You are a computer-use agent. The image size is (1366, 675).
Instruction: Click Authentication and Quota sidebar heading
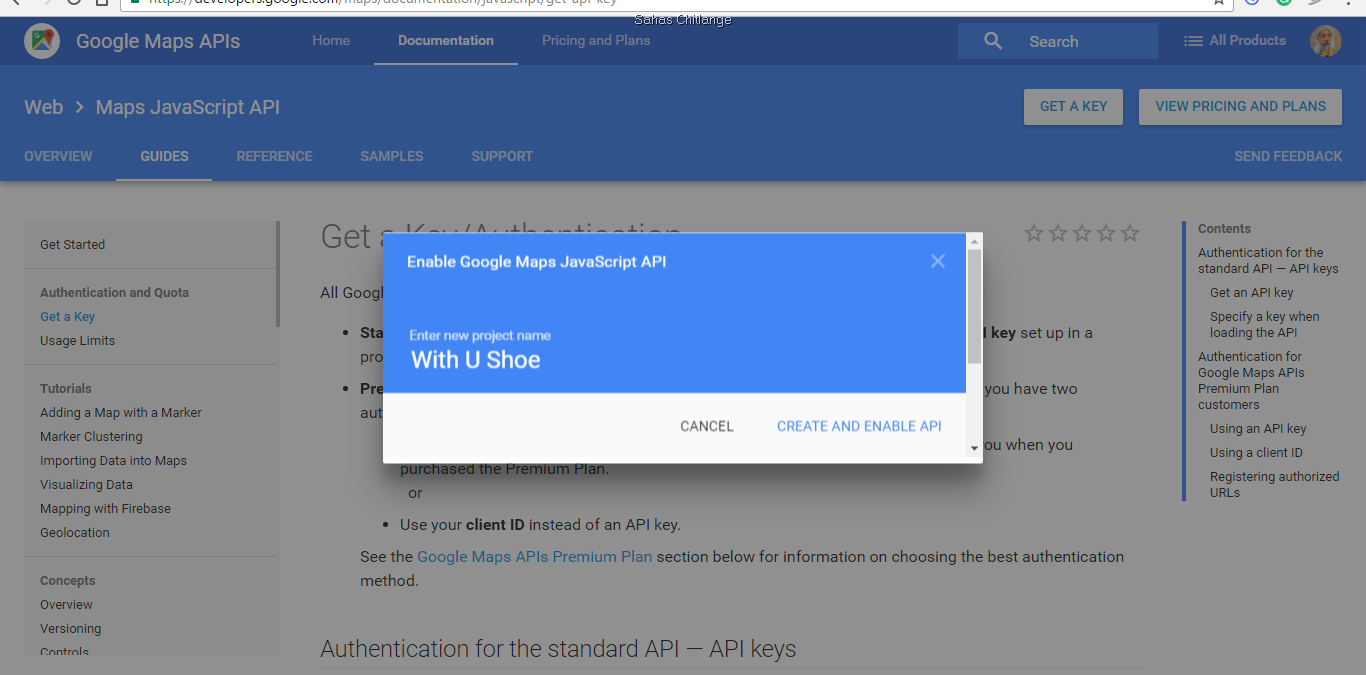(114, 292)
